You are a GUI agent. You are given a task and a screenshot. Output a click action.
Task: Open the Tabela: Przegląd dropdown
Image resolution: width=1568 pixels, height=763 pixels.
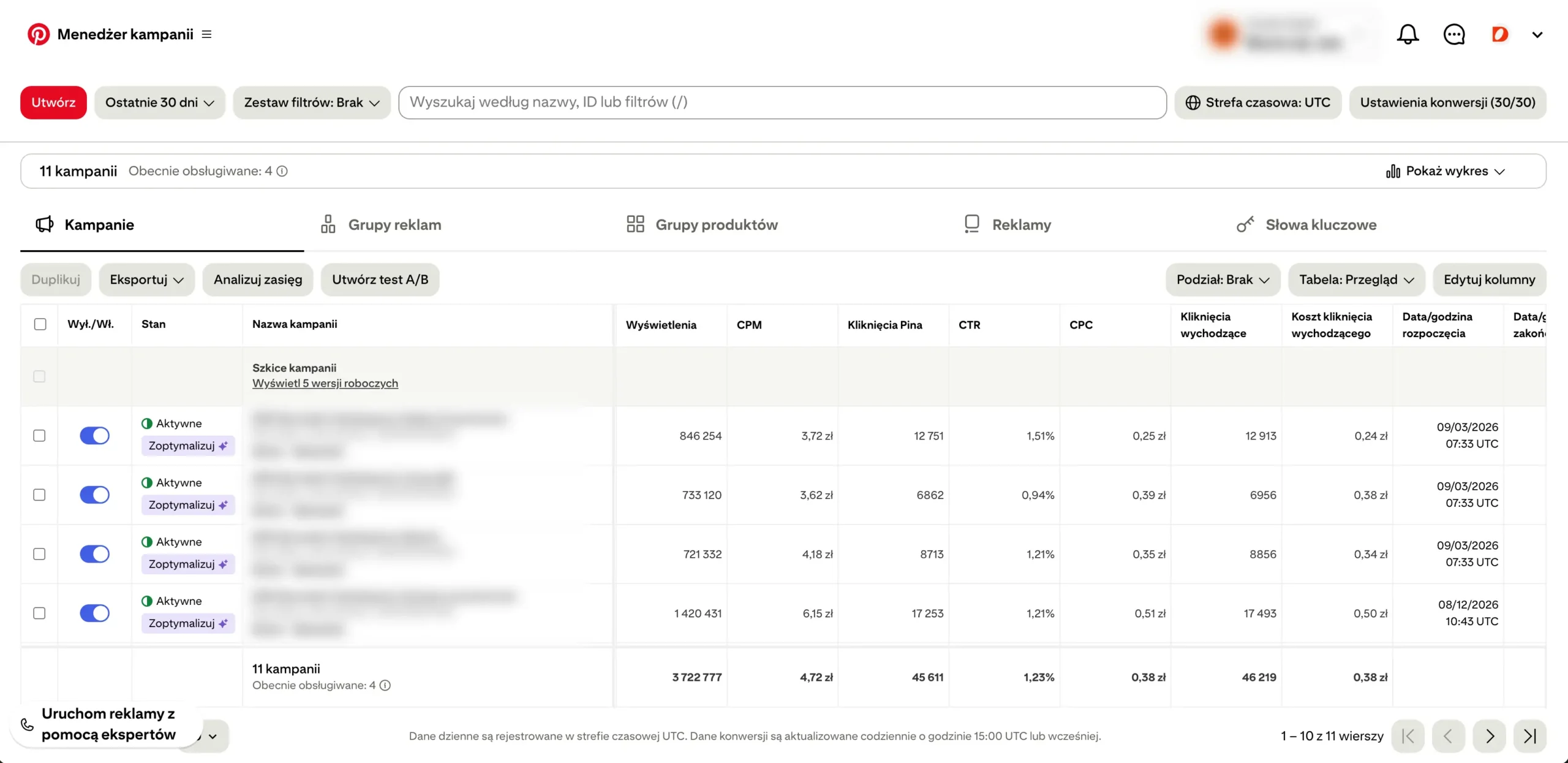click(x=1356, y=279)
